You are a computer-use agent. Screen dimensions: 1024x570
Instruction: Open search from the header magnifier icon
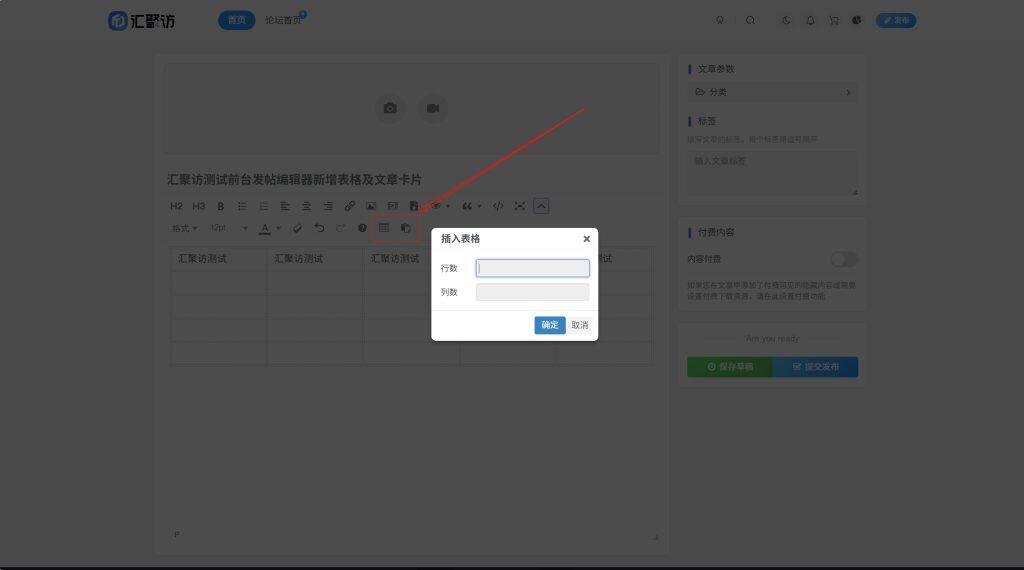(750, 20)
